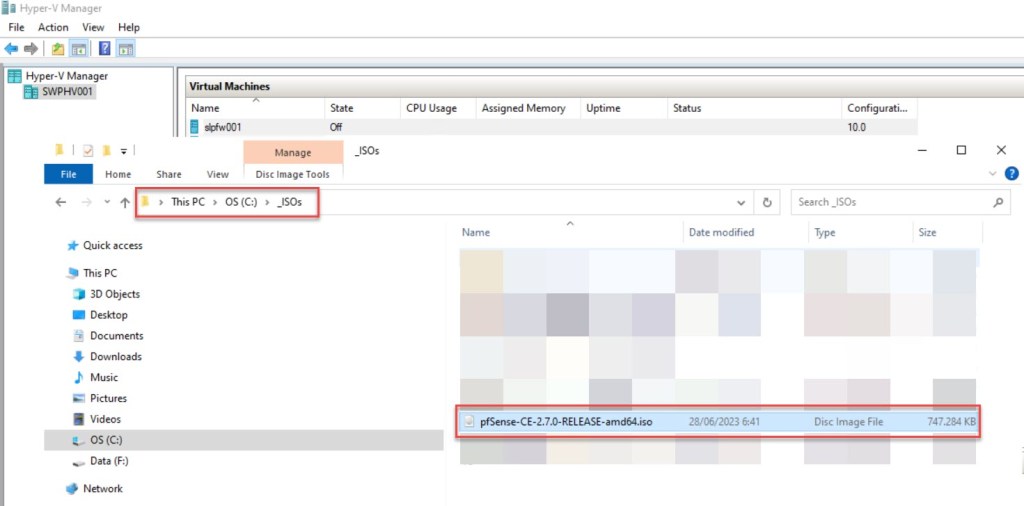Open the Explorer help question mark icon
This screenshot has width=1024, height=506.
click(x=1011, y=174)
